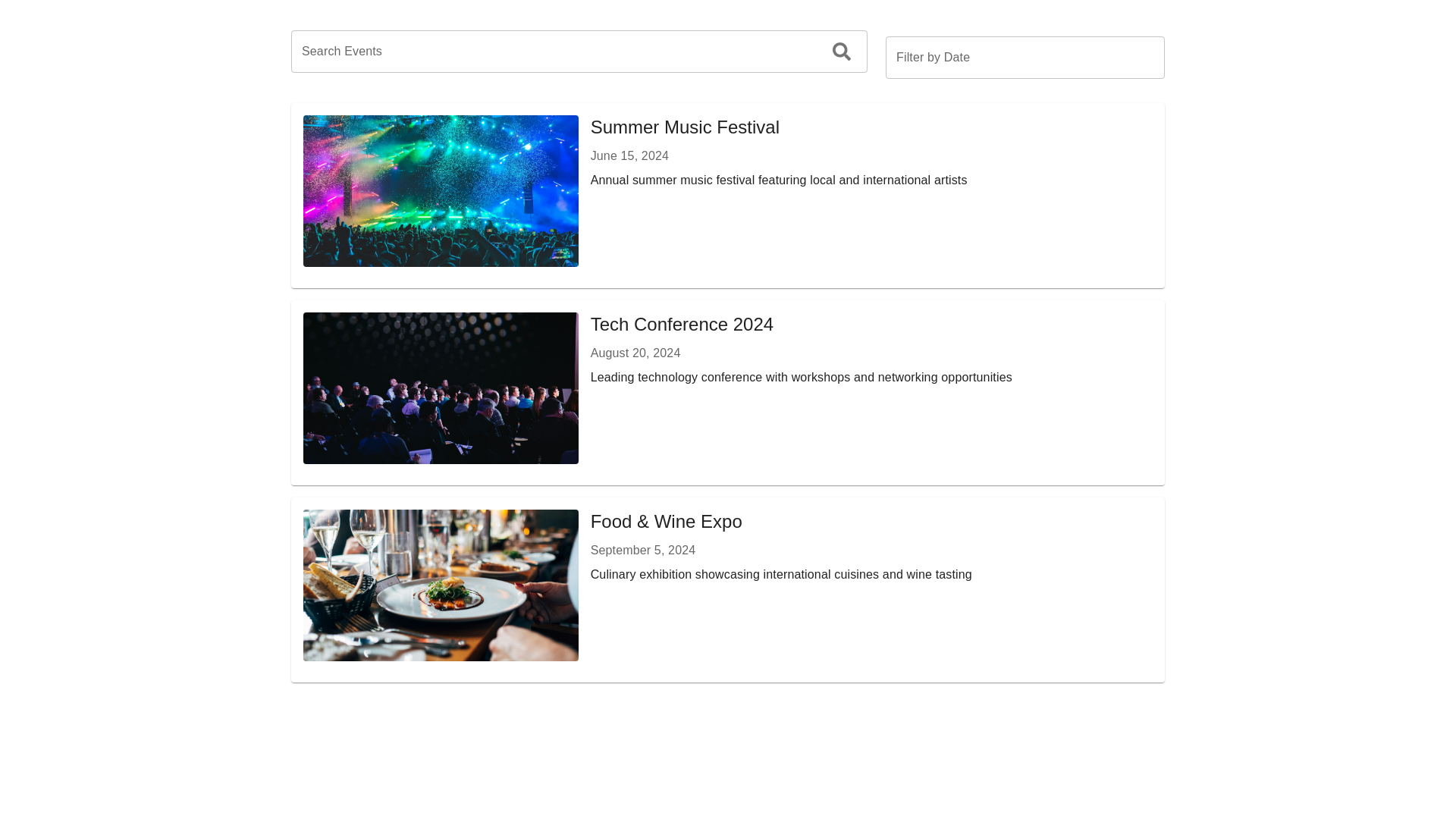Select the Food & Wine Expo title
This screenshot has width=1456, height=819.
point(666,522)
